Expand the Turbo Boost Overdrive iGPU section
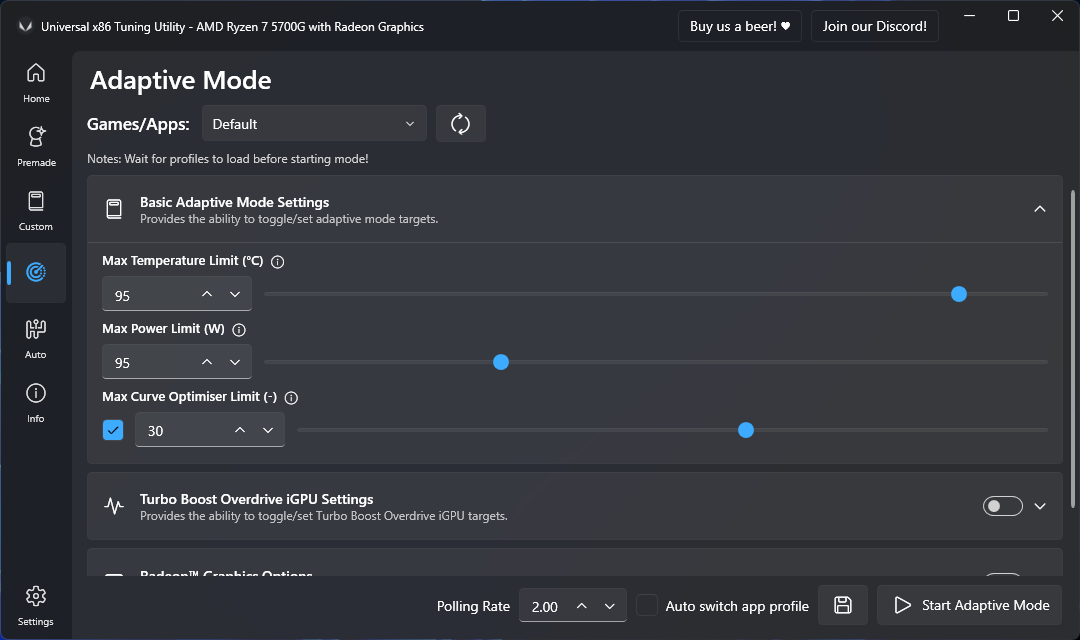The height and width of the screenshot is (640, 1080). coord(1040,505)
